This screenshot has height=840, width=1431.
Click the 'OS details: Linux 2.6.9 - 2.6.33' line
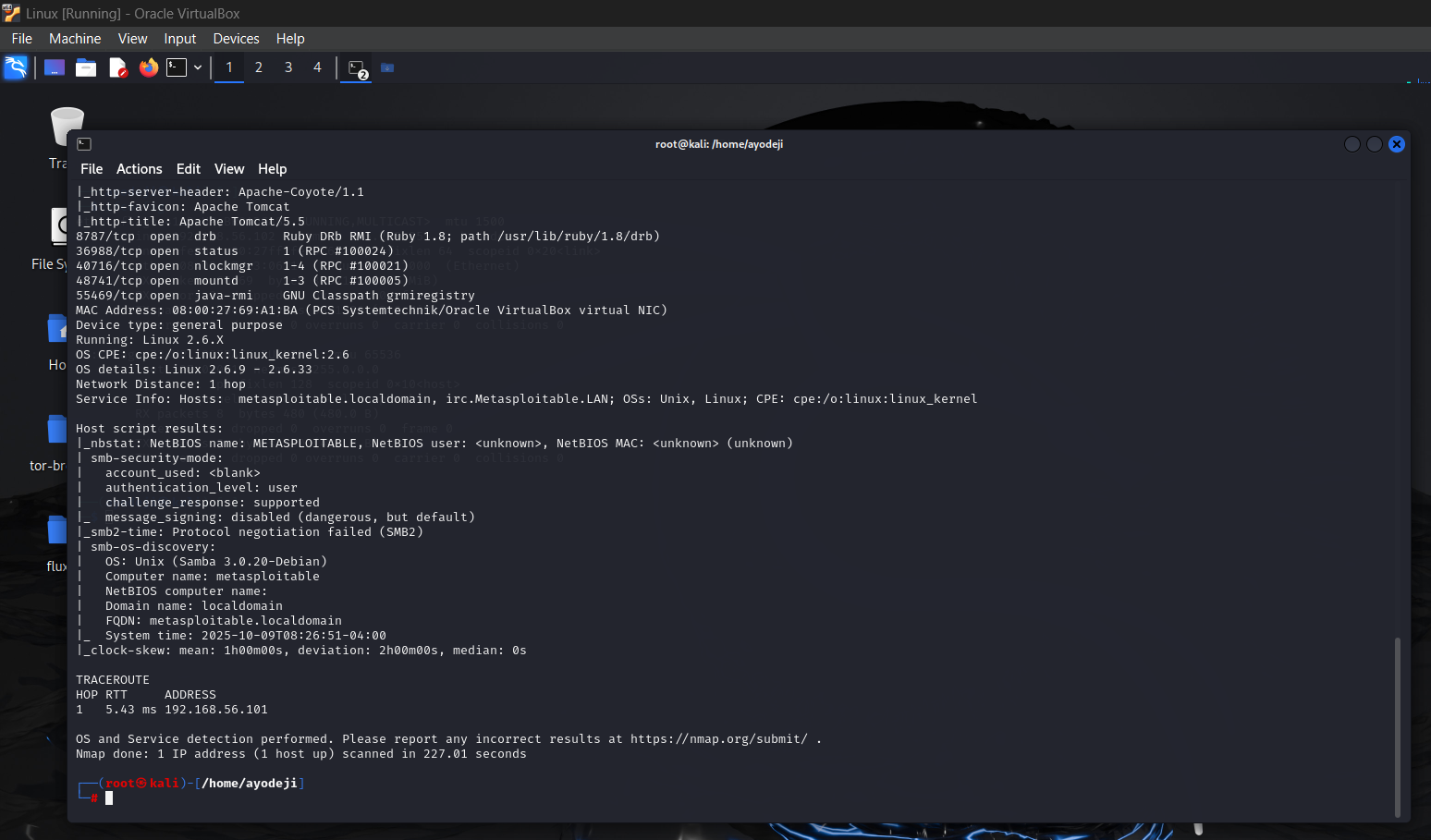194,370
